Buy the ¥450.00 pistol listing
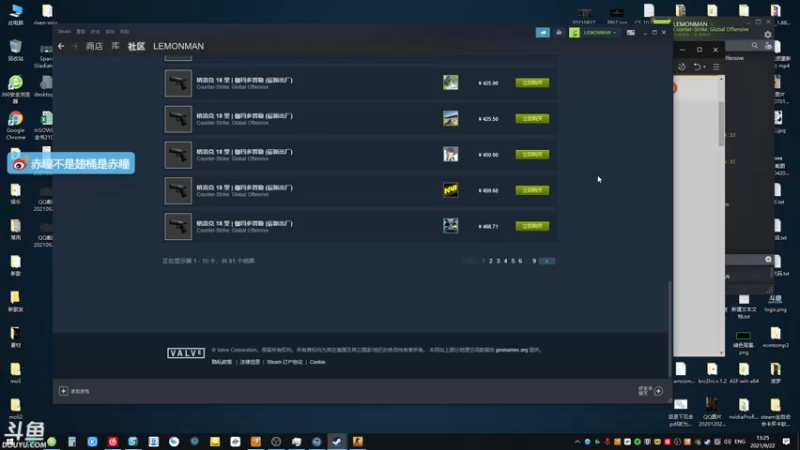800x450 pixels. click(532, 154)
